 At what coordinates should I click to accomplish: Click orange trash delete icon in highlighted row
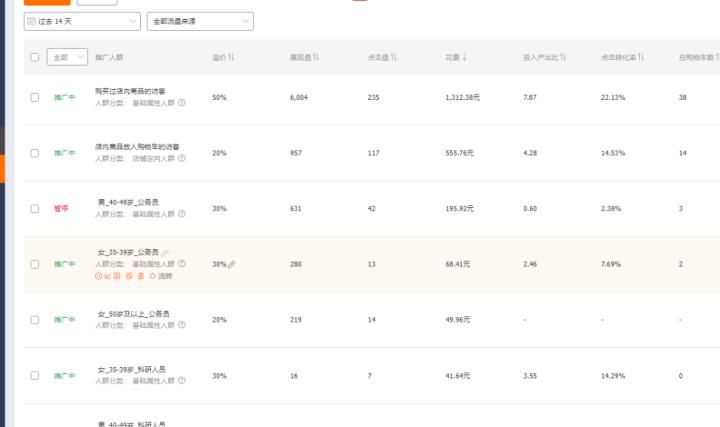click(x=141, y=276)
